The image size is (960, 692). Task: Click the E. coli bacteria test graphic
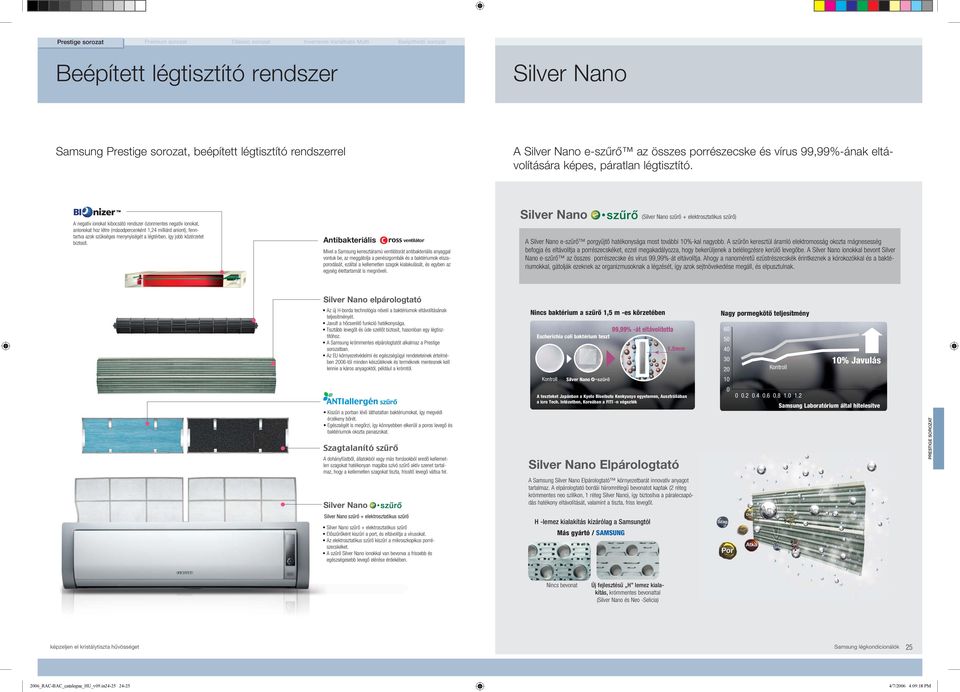[x=612, y=365]
